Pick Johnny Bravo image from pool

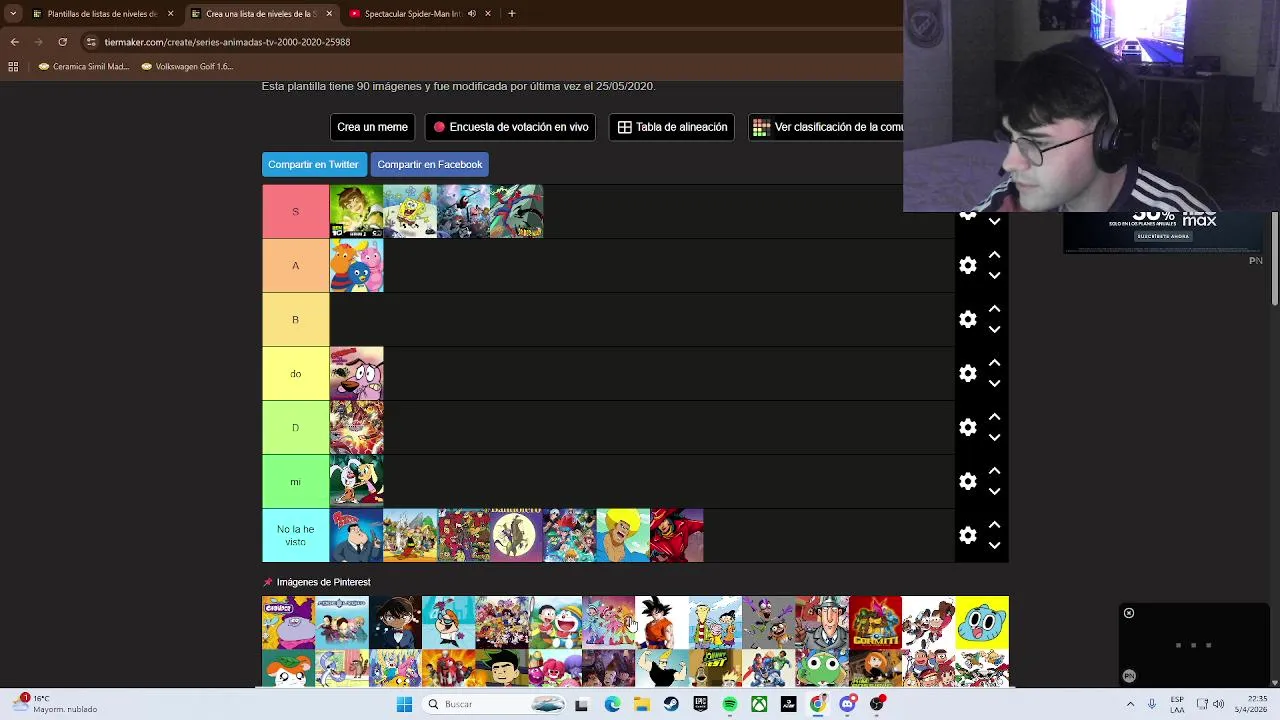(661, 668)
